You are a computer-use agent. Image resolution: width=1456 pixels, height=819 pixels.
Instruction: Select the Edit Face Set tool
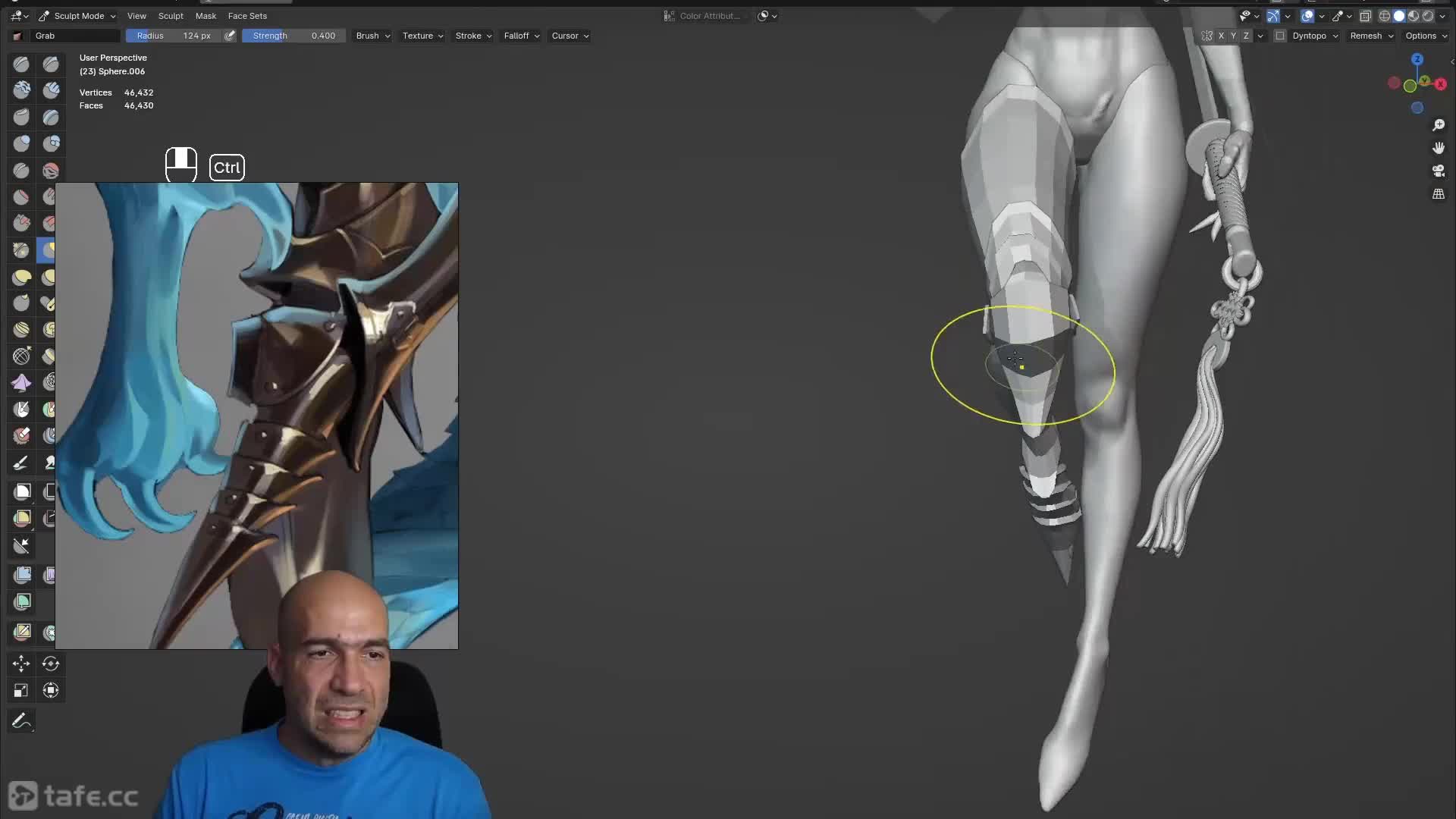pos(22,632)
